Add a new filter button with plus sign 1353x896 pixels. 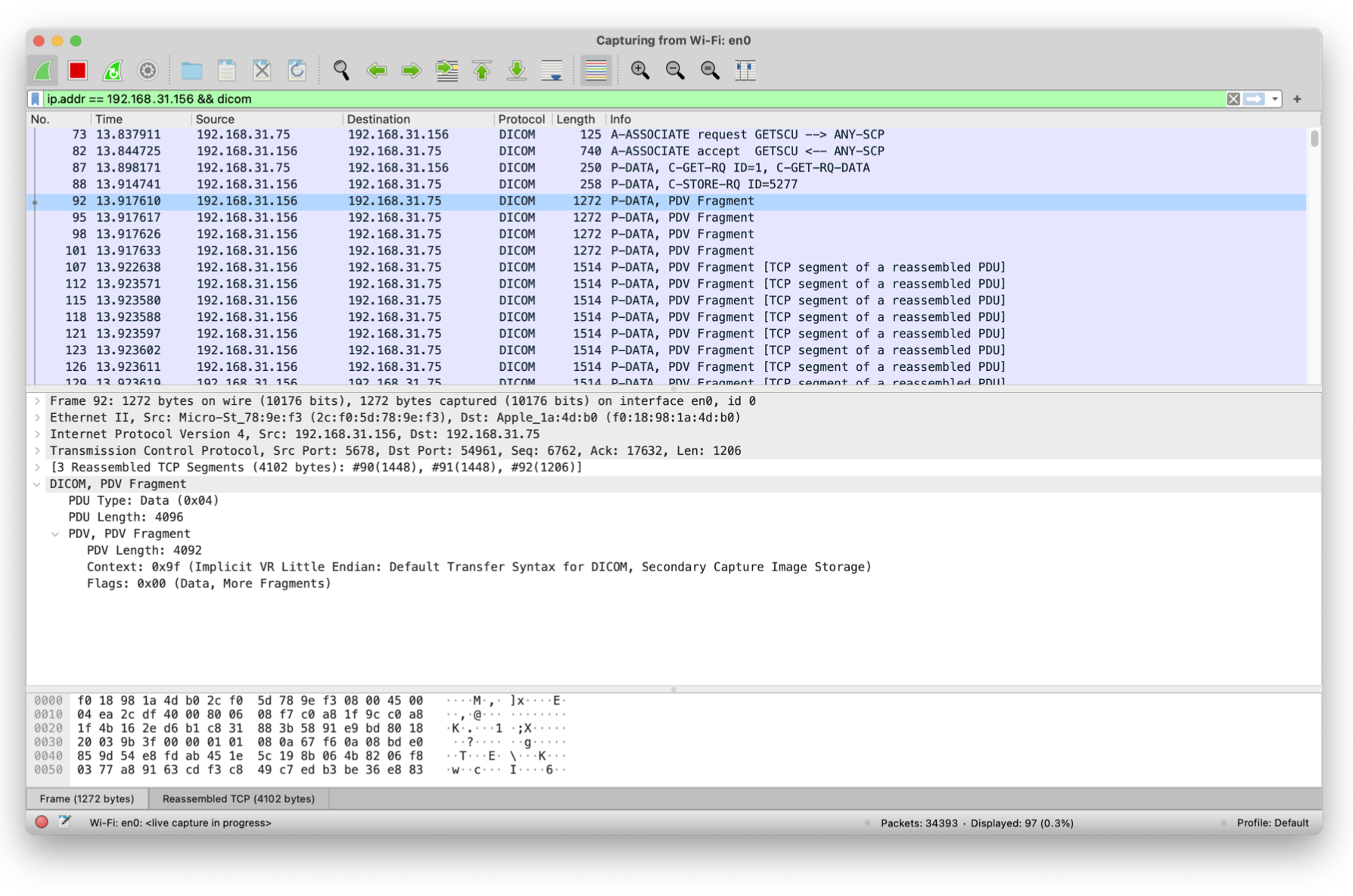point(1297,98)
